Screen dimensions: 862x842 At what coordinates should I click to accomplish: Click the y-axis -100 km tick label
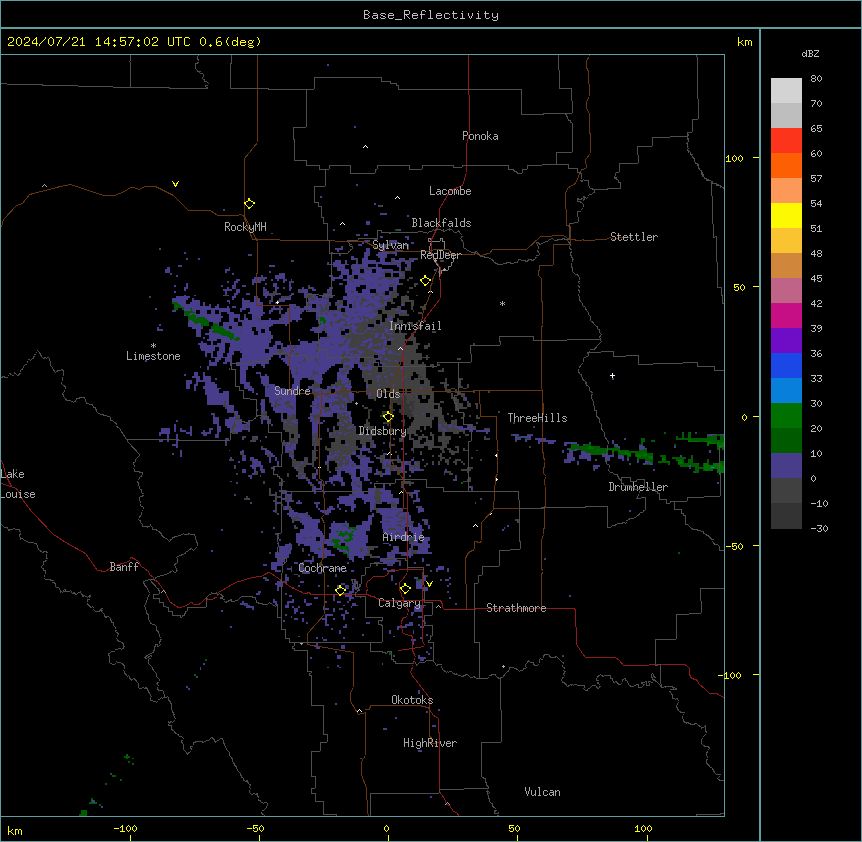730,675
